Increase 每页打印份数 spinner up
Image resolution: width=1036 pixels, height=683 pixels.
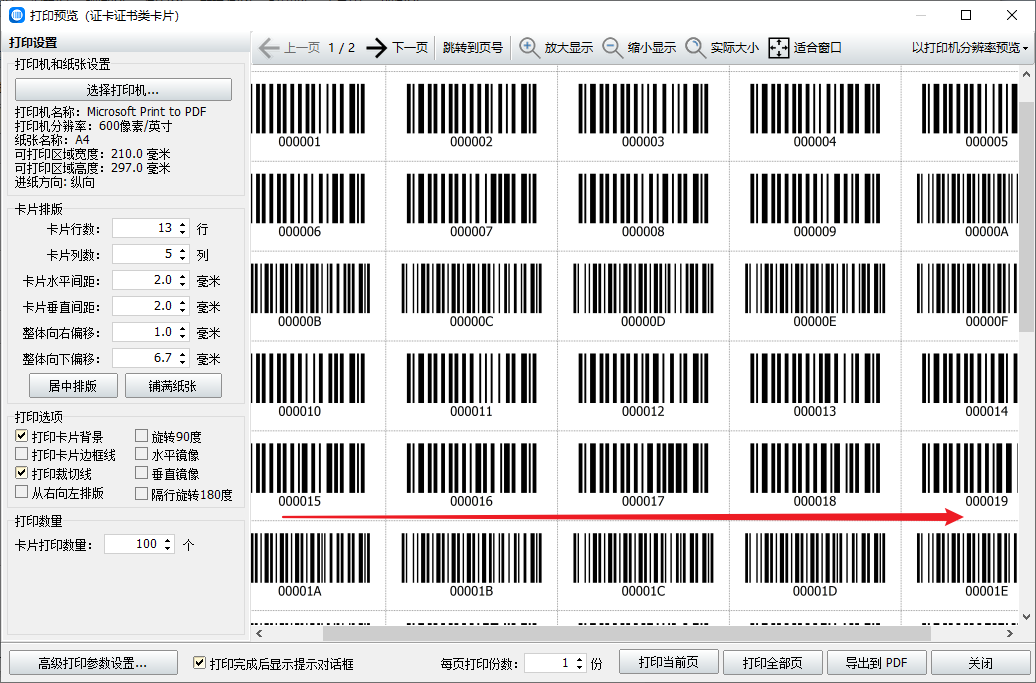[x=579, y=659]
